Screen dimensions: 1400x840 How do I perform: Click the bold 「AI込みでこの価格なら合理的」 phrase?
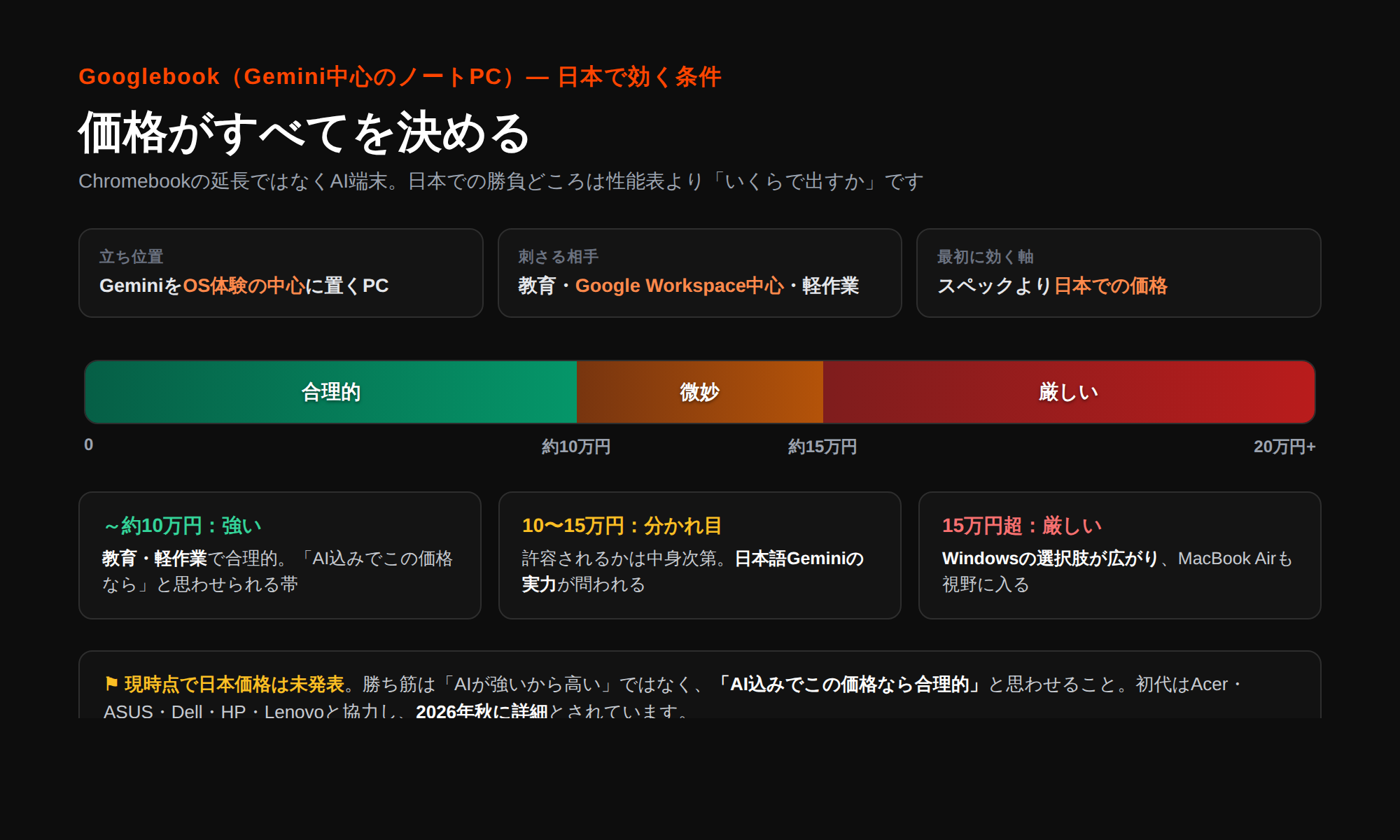click(x=849, y=684)
